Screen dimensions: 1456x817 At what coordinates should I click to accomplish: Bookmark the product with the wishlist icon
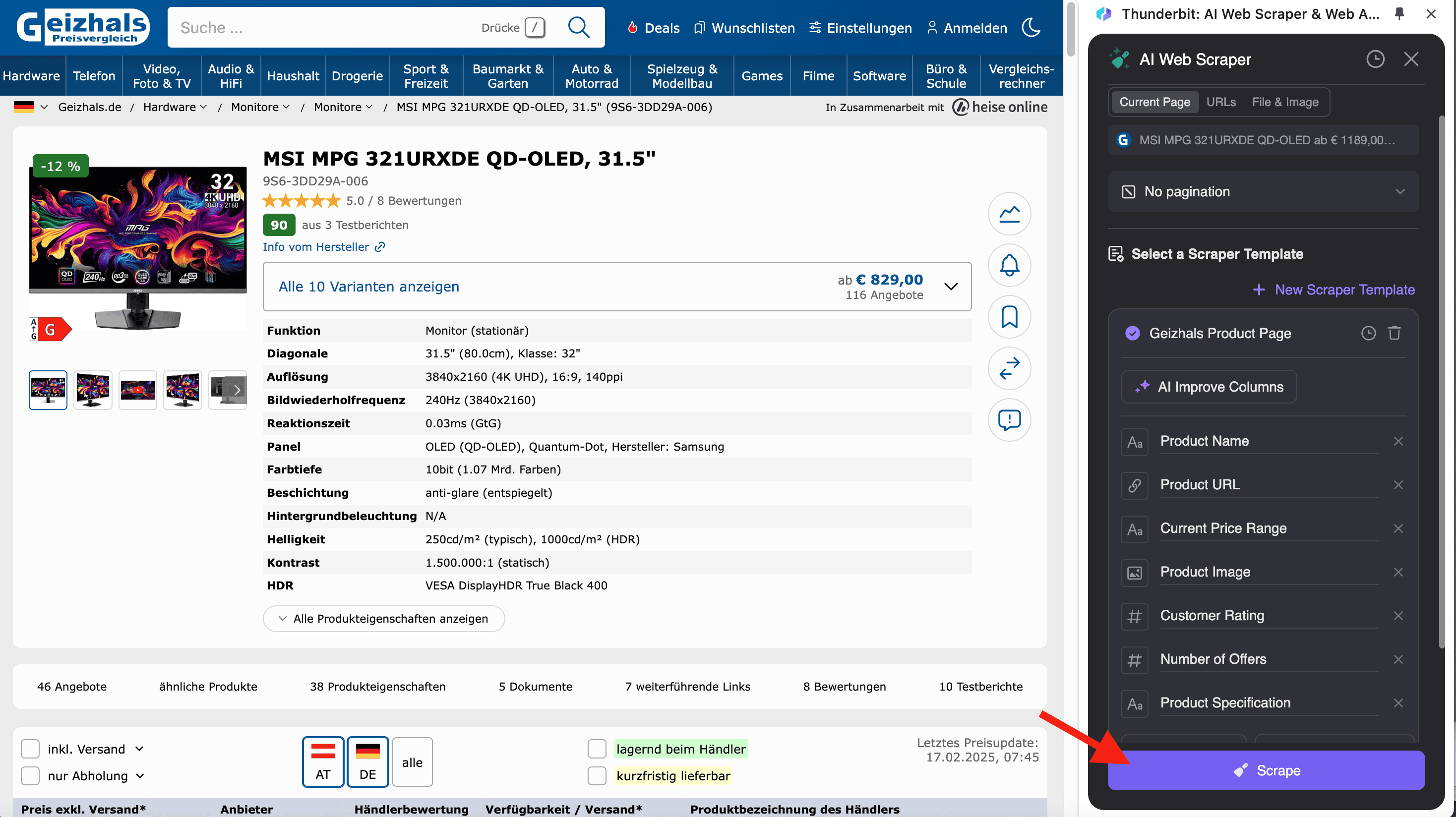point(1010,317)
